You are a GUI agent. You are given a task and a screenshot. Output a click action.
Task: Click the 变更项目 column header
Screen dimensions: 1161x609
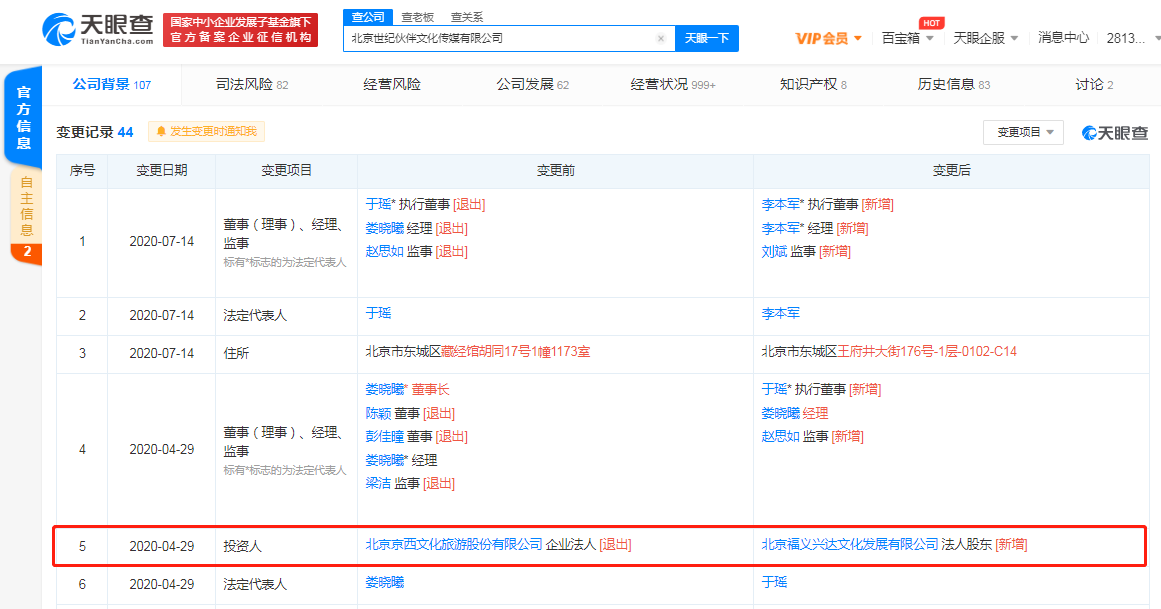pyautogui.click(x=287, y=170)
